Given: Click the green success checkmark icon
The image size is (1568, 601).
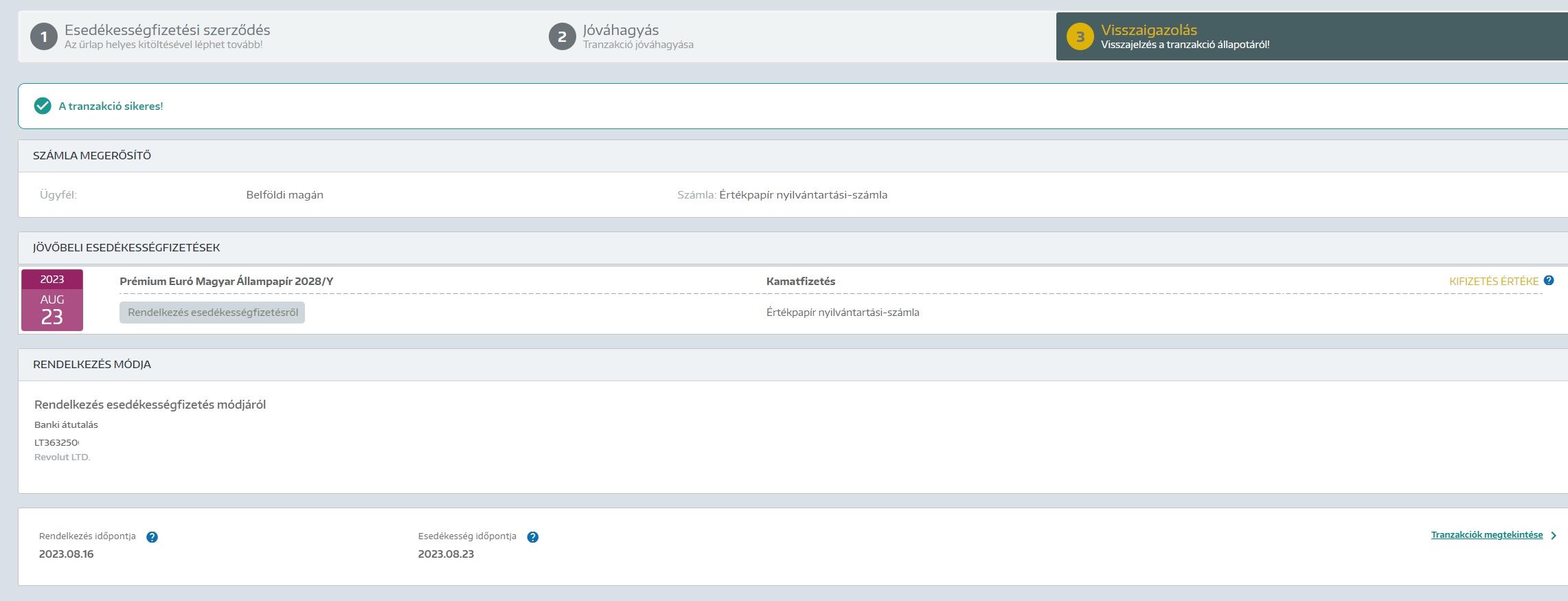Looking at the screenshot, I should 43,106.
